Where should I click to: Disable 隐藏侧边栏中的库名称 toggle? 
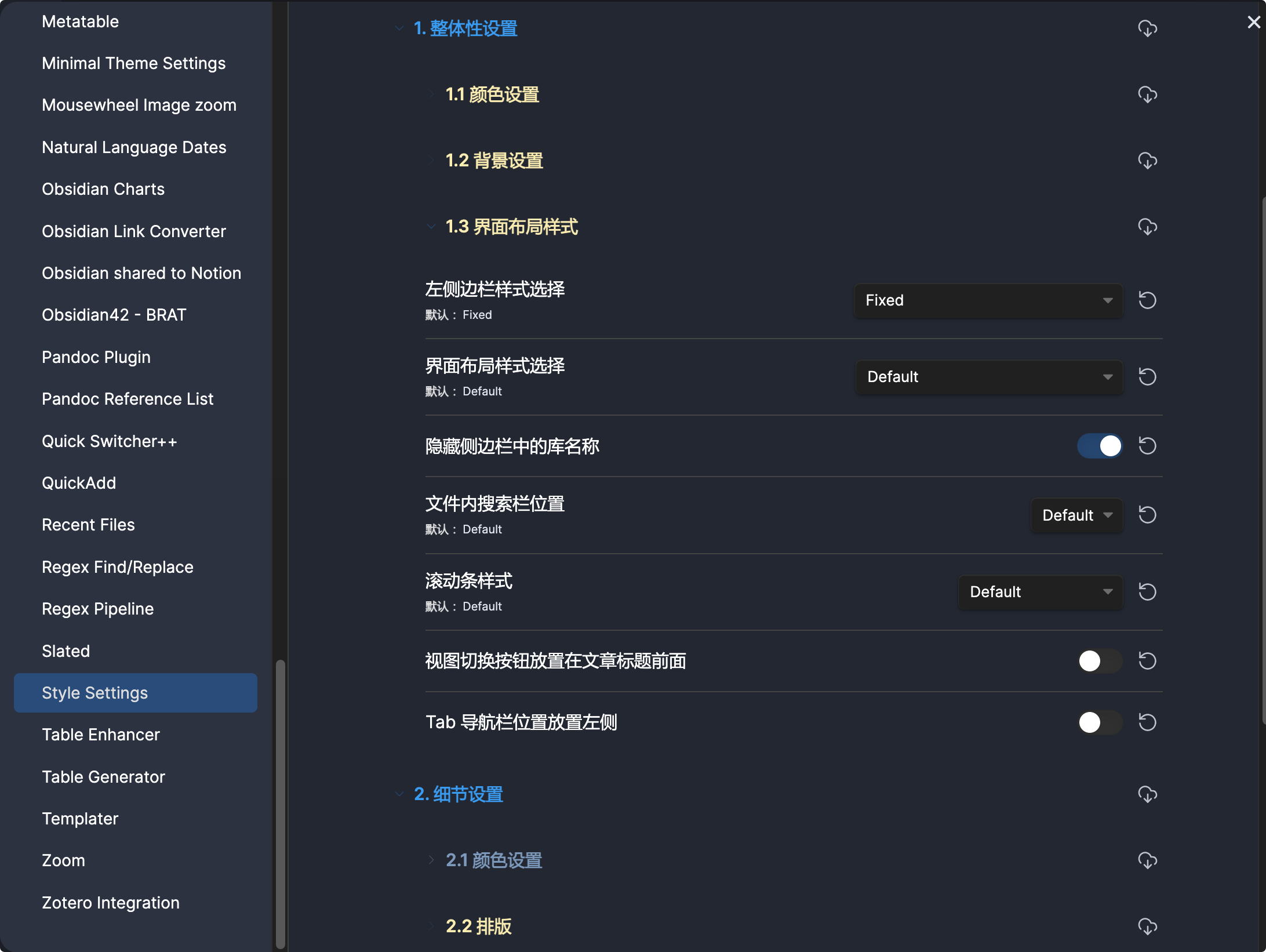coord(1099,446)
